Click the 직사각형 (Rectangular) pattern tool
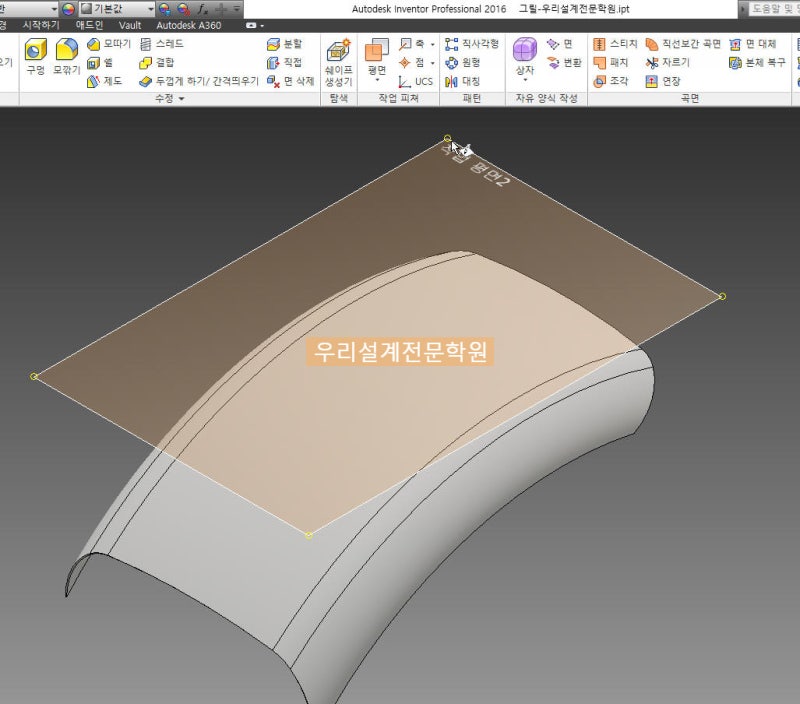This screenshot has height=704, width=800. click(471, 44)
